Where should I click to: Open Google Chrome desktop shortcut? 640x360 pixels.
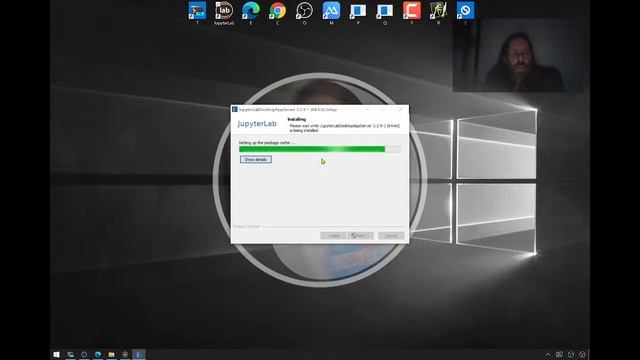[x=278, y=11]
